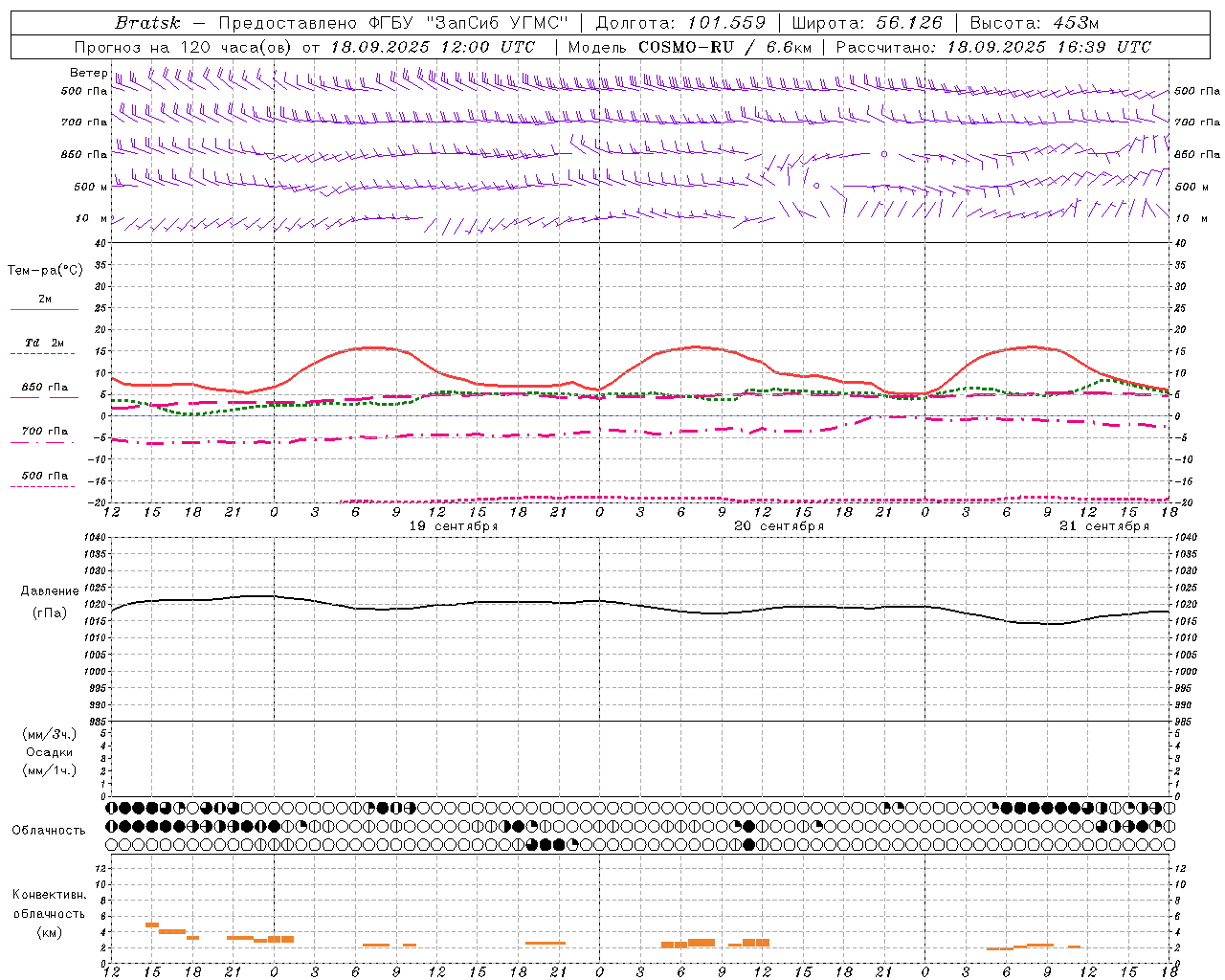Click the 'Конвективн.' convective cloud label
Viewport: 1225px width, 980px height.
(49, 895)
